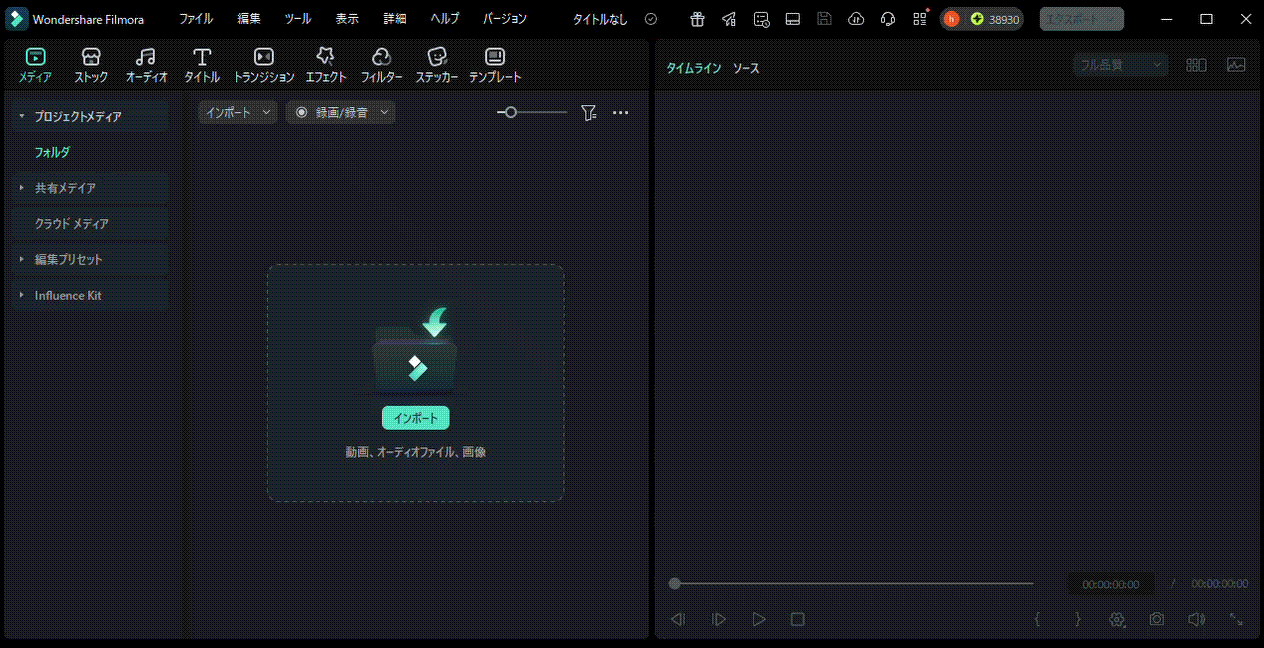Open the Titles tool icon

coord(202,58)
